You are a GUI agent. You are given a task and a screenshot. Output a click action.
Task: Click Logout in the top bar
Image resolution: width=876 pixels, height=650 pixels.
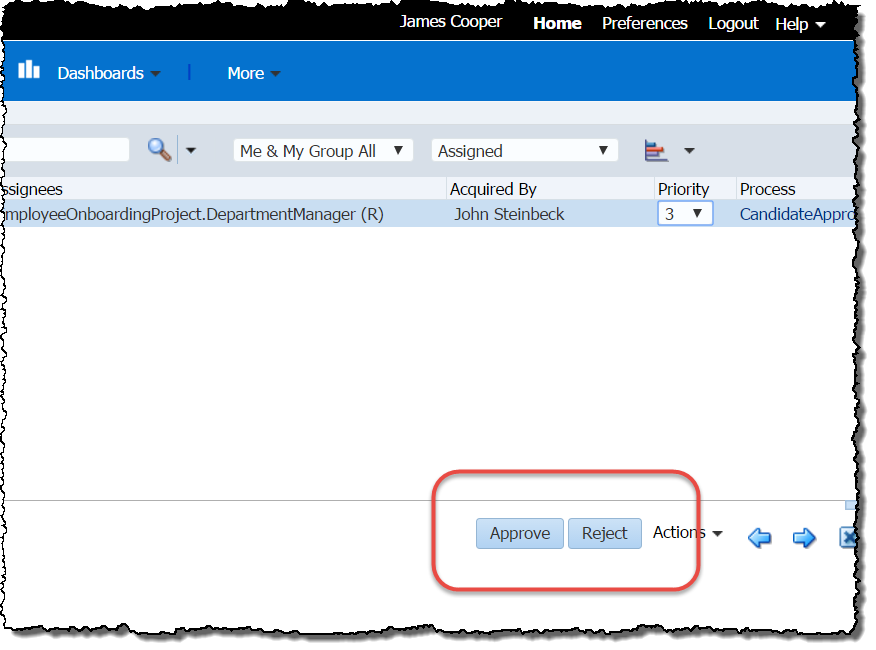733,23
